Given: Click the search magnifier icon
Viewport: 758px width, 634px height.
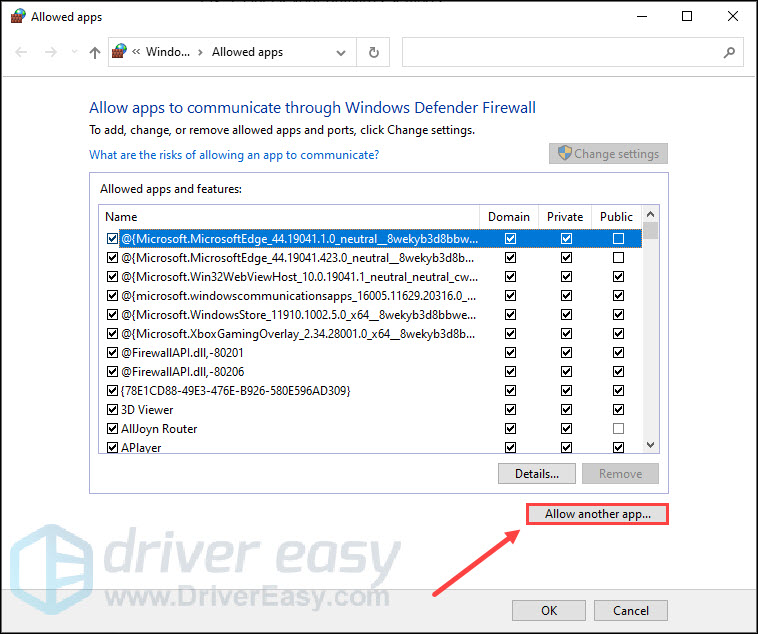Looking at the screenshot, I should (x=729, y=52).
